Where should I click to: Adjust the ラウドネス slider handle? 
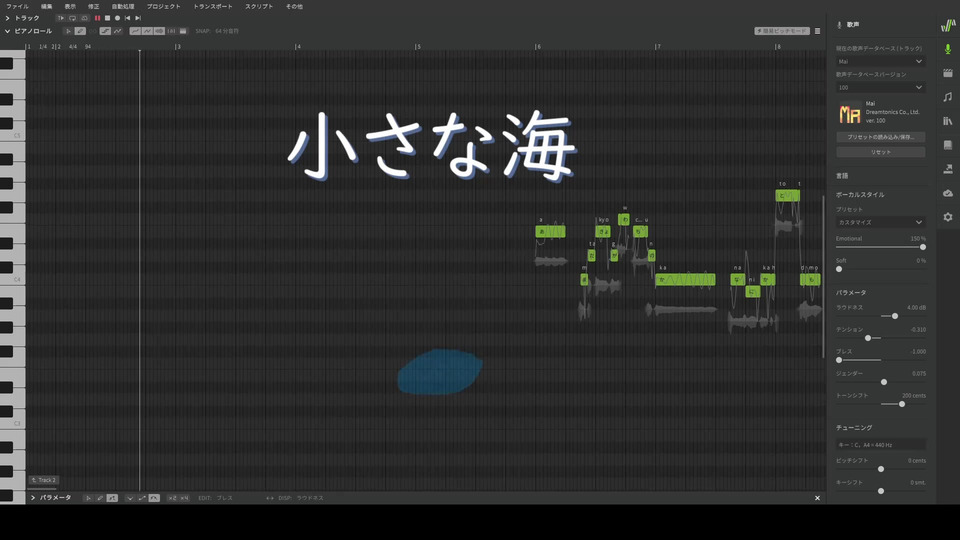pos(894,316)
